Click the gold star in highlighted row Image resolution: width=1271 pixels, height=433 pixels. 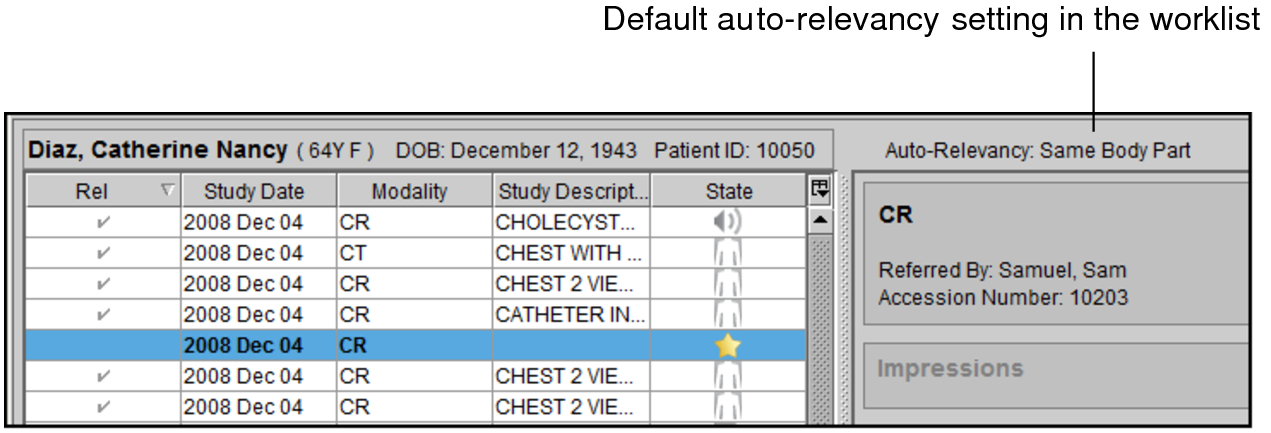tap(728, 346)
